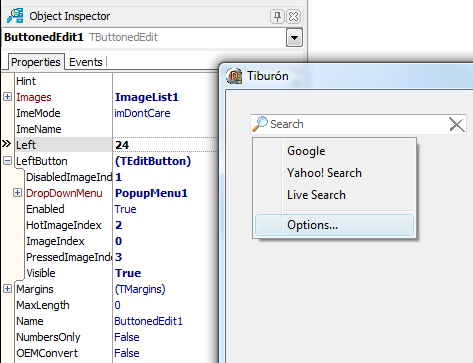Image resolution: width=473 pixels, height=363 pixels.
Task: Click the (TEditButton) value
Action: click(x=153, y=161)
